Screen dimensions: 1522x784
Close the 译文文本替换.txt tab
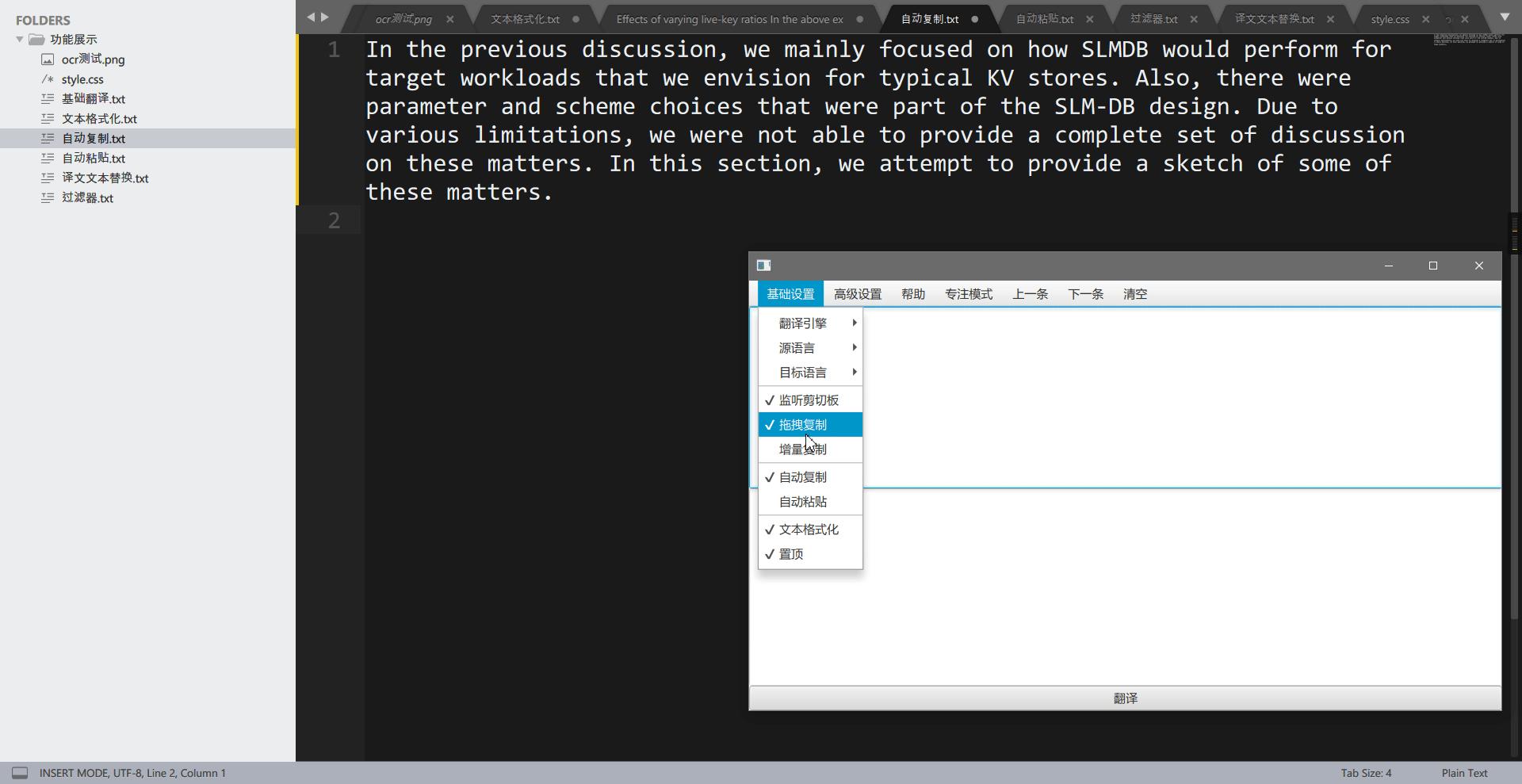[x=1330, y=19]
